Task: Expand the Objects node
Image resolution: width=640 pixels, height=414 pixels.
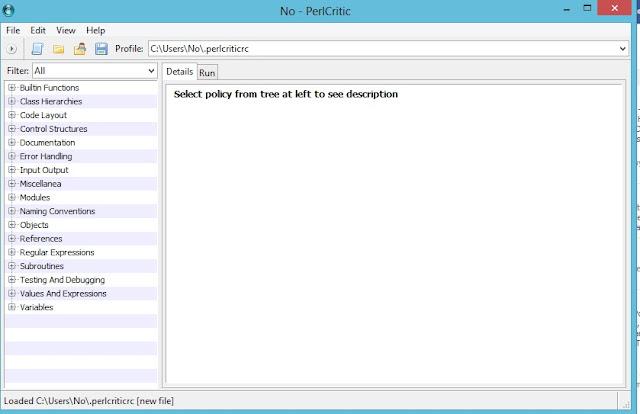Action: [12, 225]
